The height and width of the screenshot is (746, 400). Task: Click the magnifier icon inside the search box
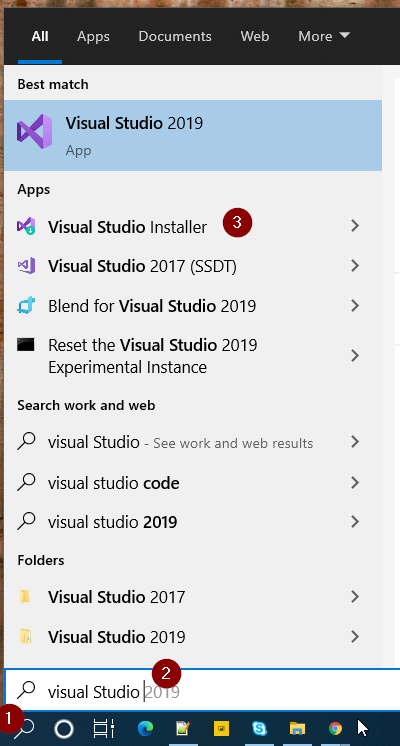26,691
